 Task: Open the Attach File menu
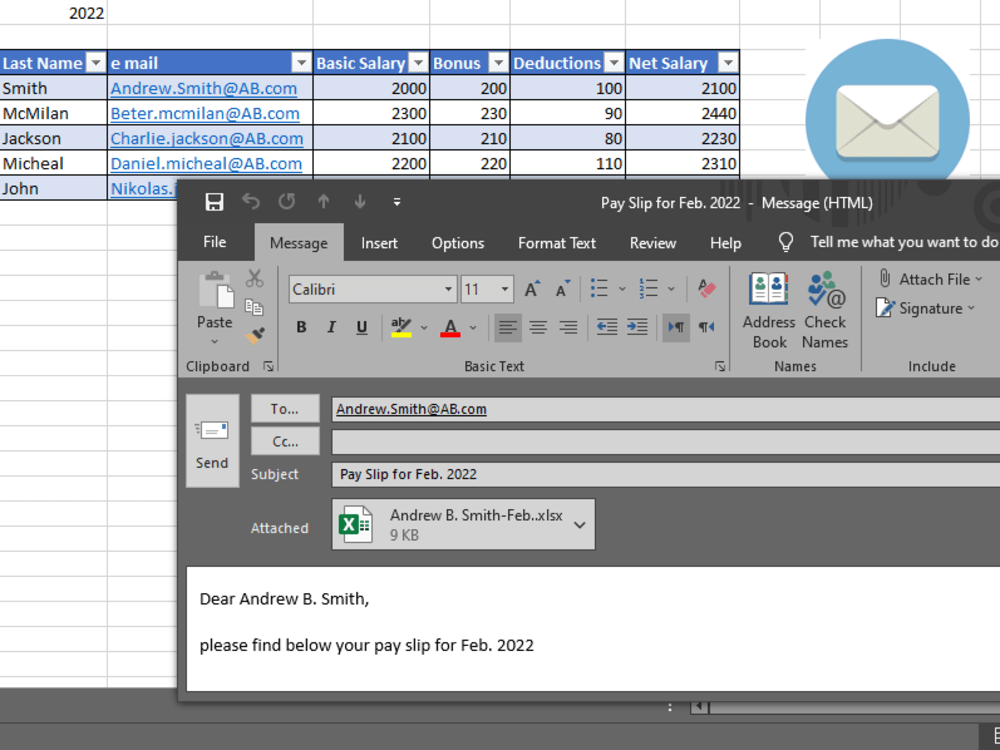(x=931, y=279)
